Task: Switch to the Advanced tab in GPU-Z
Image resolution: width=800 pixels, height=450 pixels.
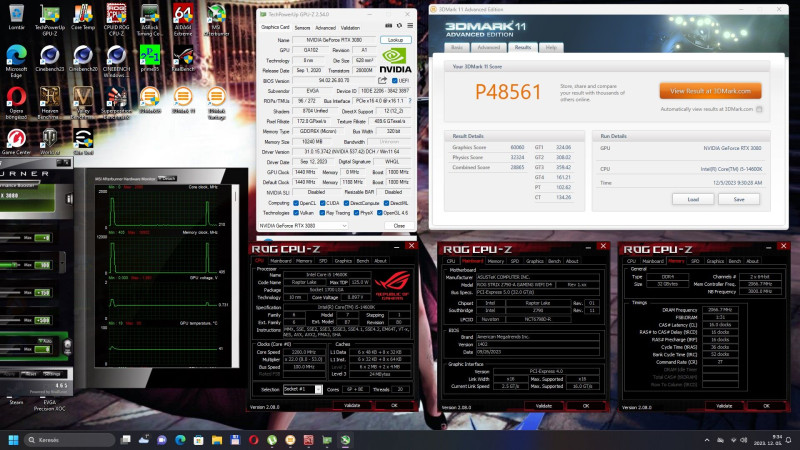Action: coord(326,28)
